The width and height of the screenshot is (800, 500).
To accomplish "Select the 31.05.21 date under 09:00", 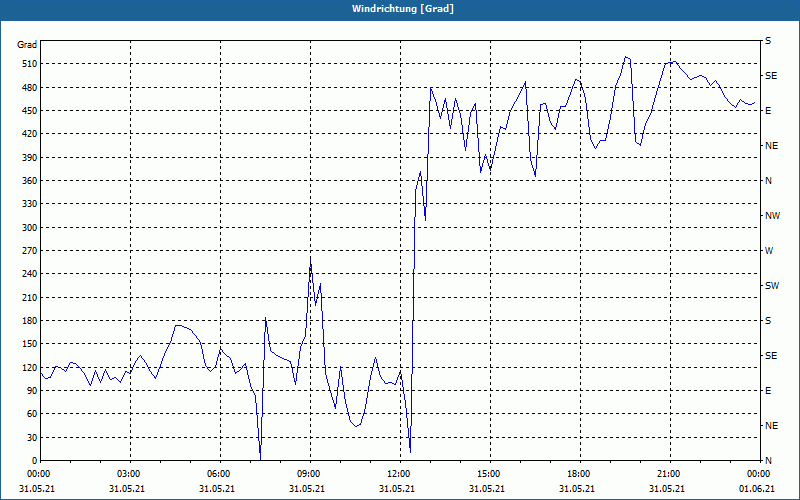I will 307,488.
